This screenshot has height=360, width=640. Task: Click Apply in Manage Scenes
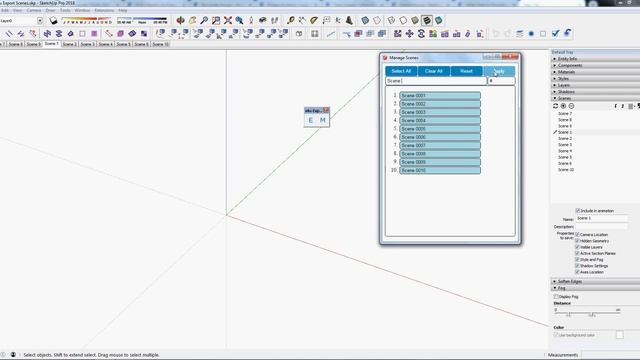[x=499, y=71]
